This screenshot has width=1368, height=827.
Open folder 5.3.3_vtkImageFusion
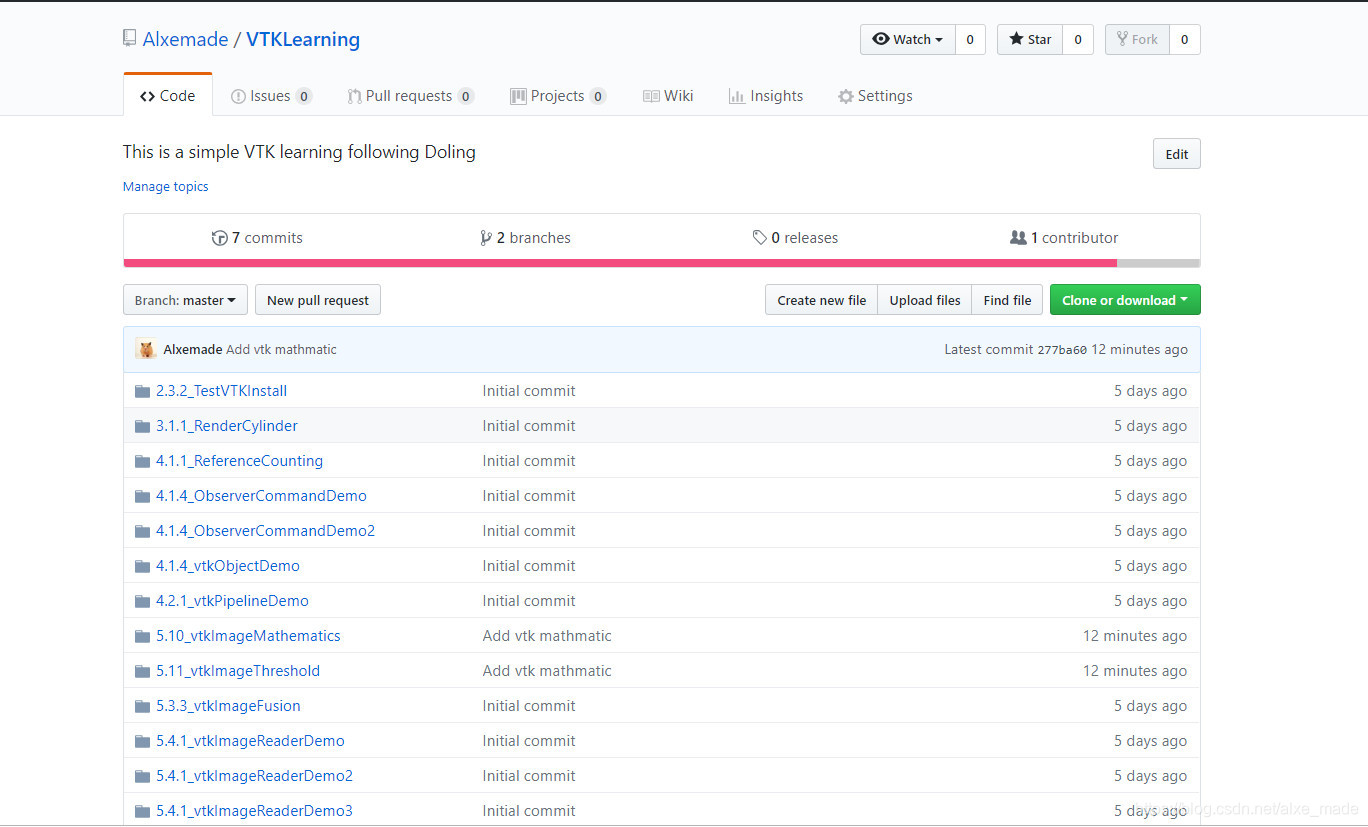(x=228, y=706)
